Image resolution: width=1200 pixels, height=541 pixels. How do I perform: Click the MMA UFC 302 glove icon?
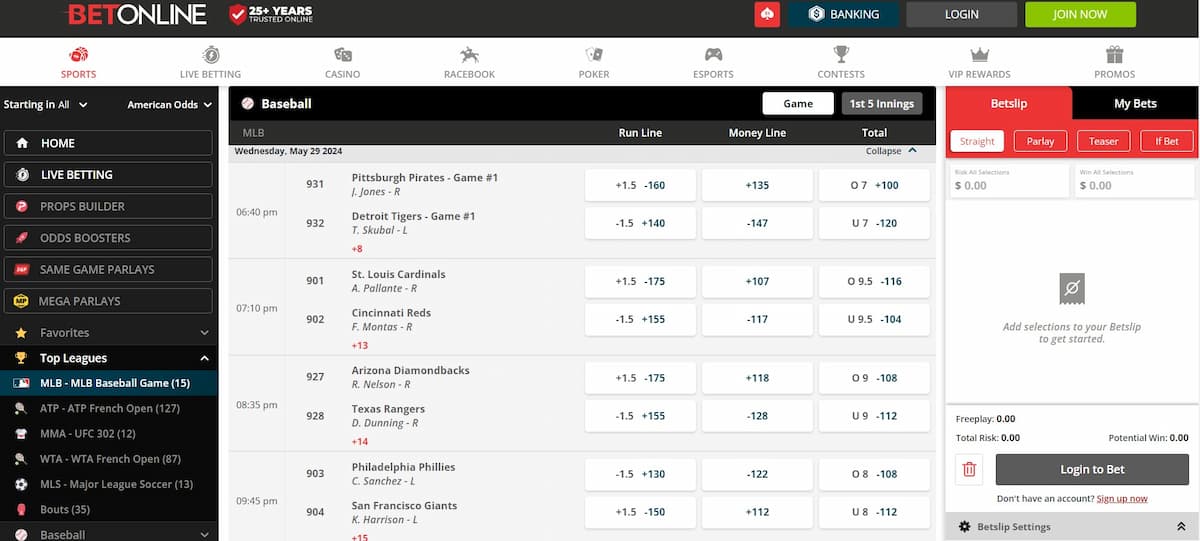pyautogui.click(x=21, y=434)
